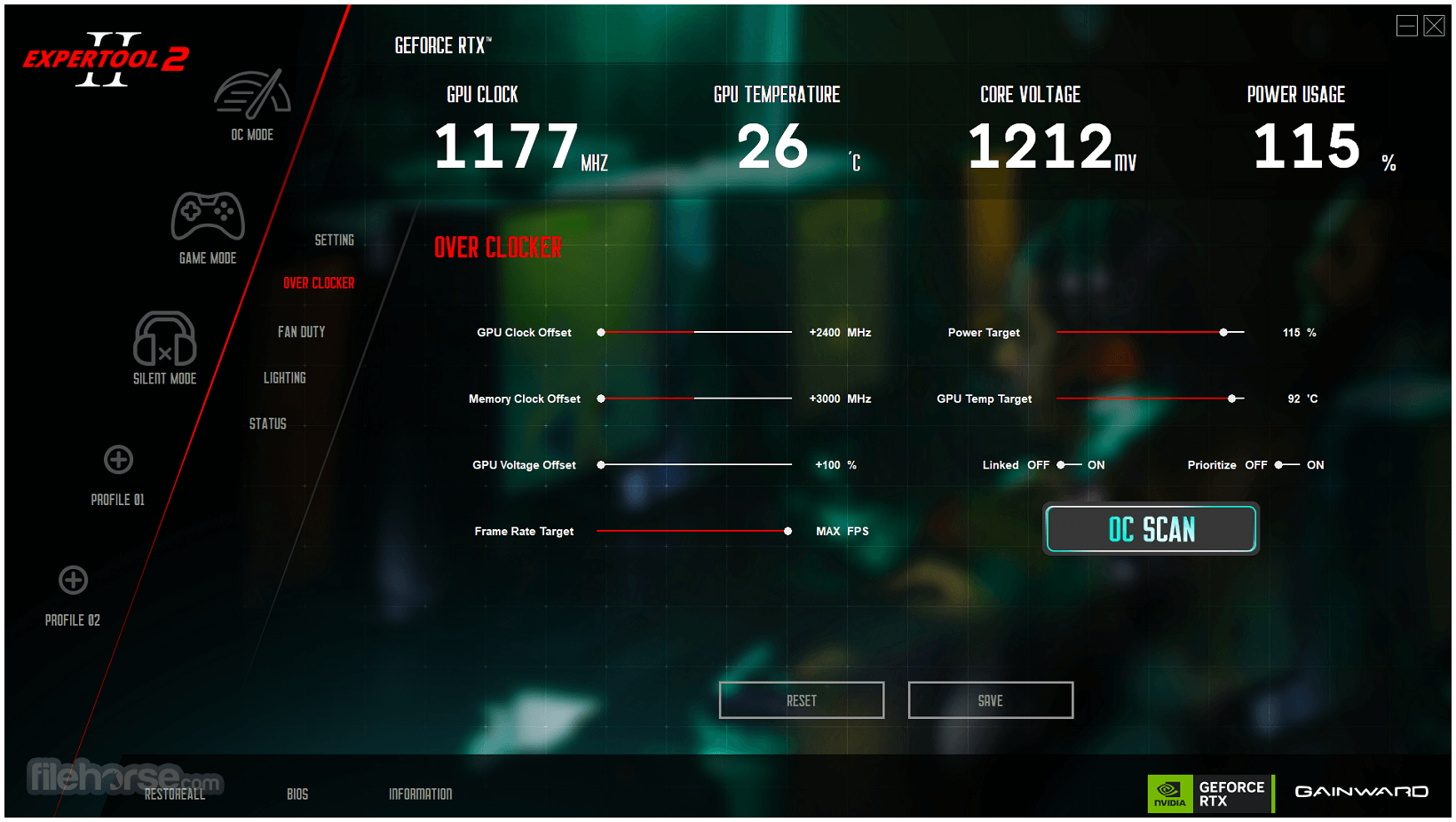This screenshot has width=1456, height=822.
Task: Close the ExperTool window
Action: (x=1434, y=26)
